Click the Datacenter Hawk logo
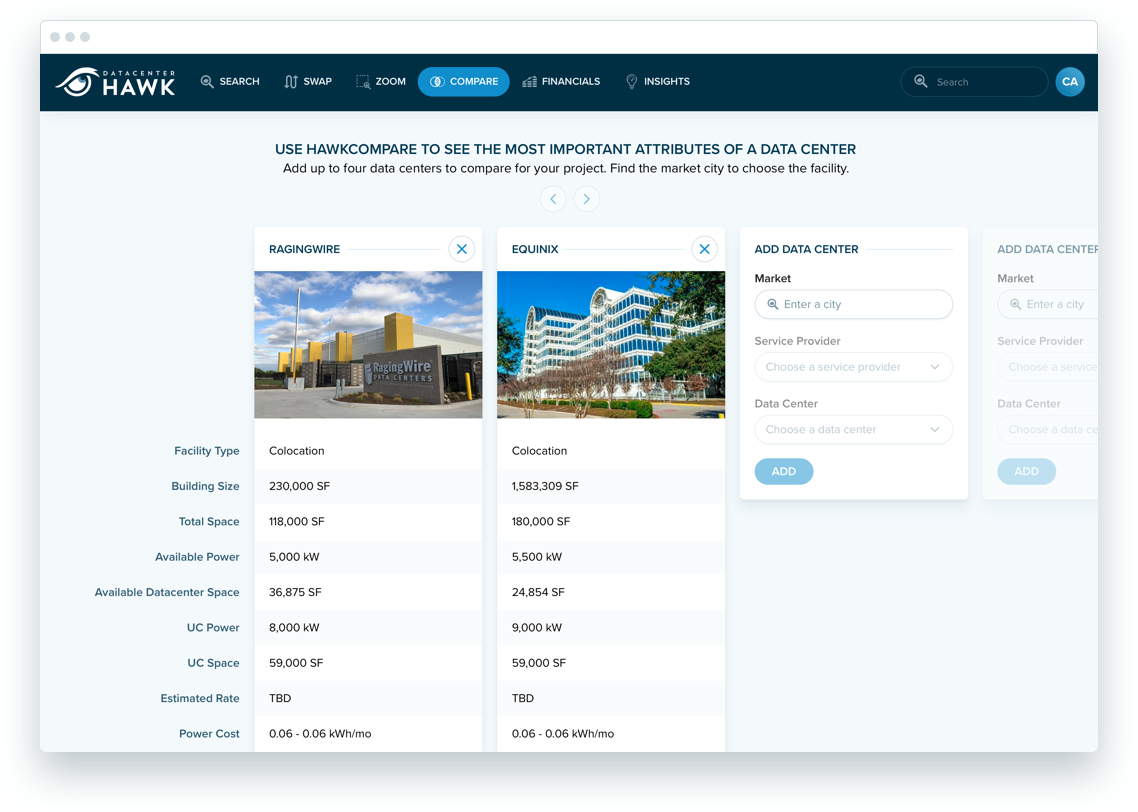 point(115,82)
